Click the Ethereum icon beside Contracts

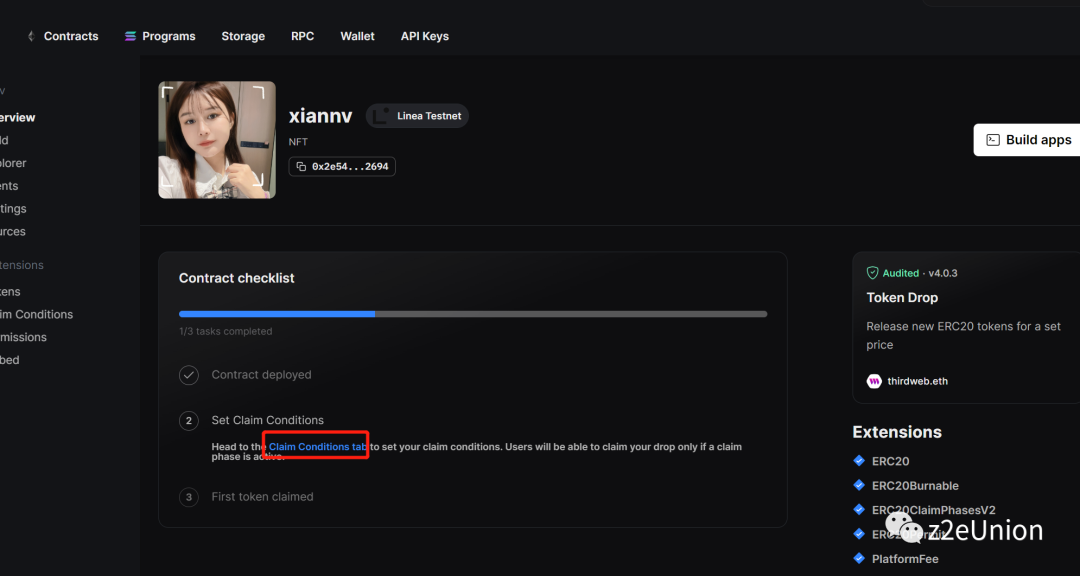30,36
